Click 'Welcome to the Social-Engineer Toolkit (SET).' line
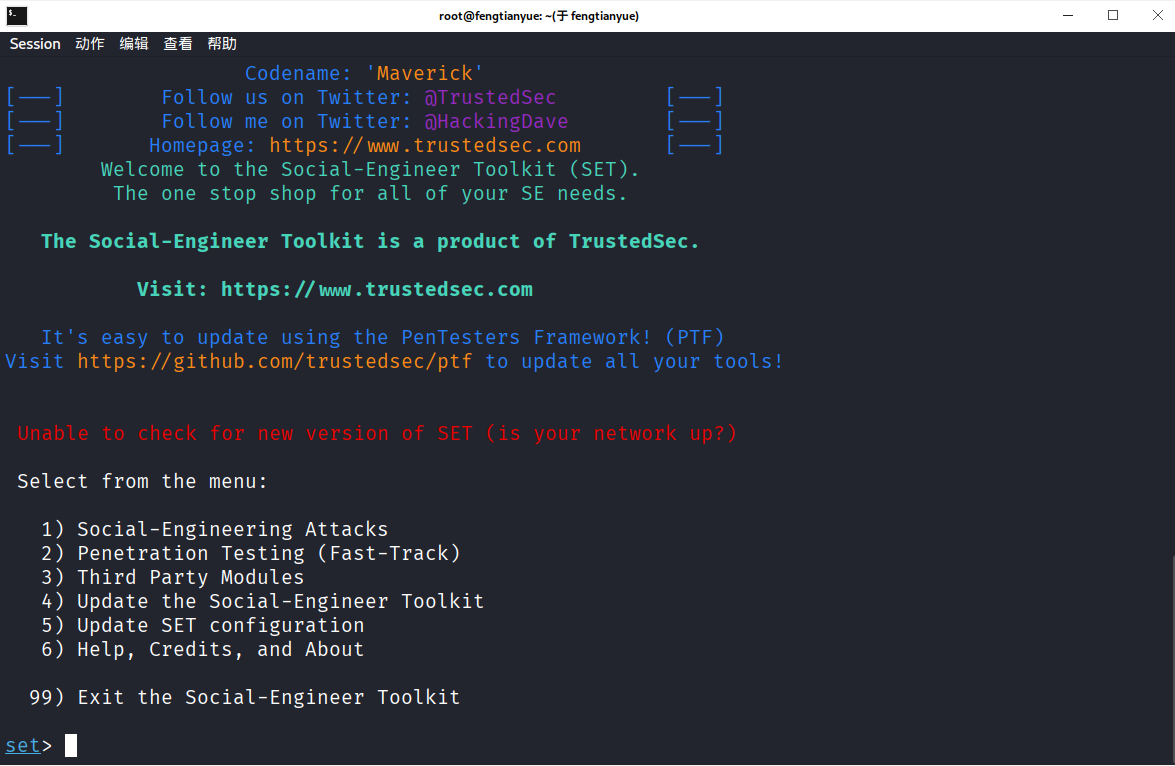 [370, 169]
